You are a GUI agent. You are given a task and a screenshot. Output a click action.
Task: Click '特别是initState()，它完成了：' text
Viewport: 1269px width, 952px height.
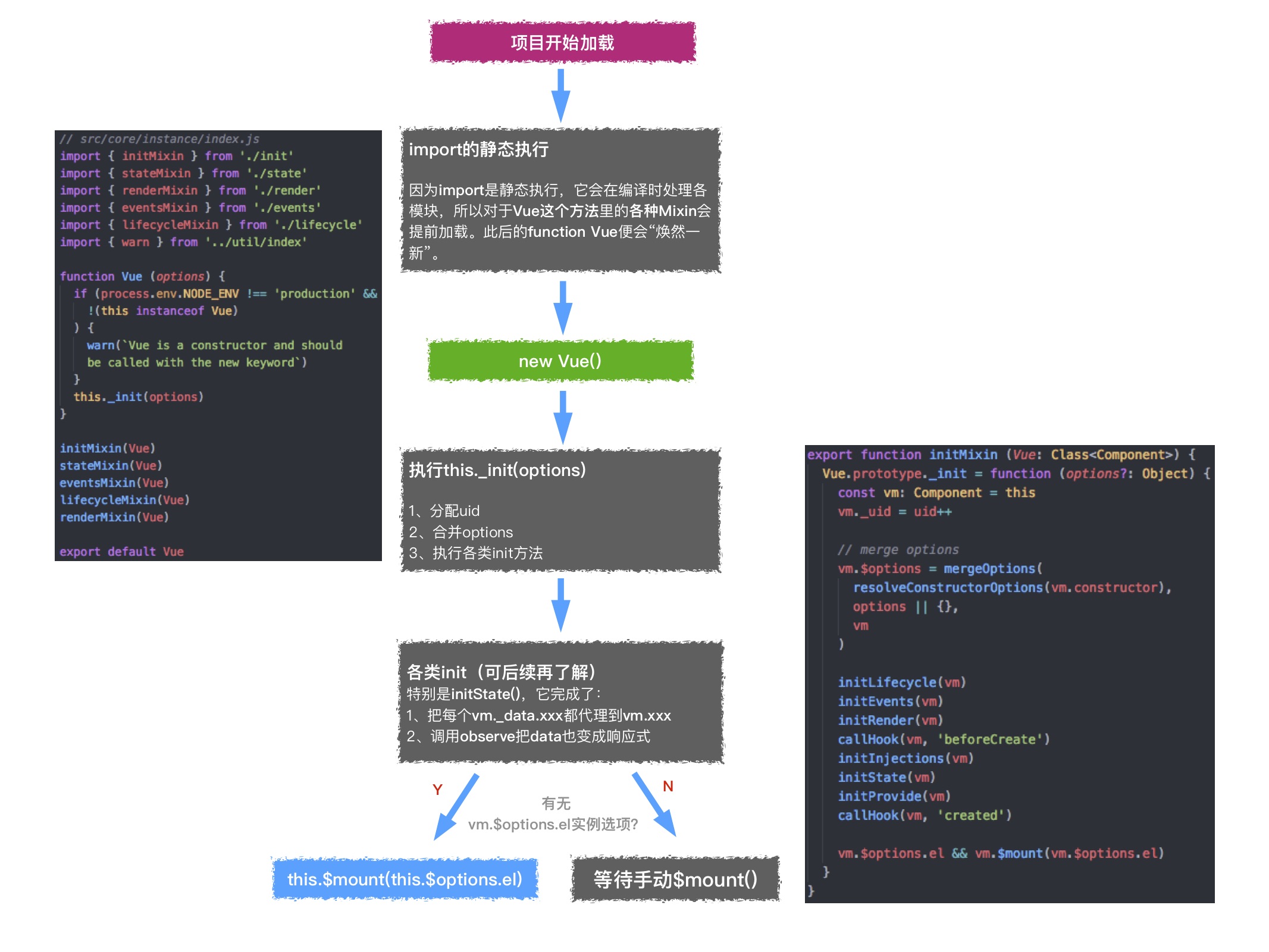pyautogui.click(x=504, y=694)
